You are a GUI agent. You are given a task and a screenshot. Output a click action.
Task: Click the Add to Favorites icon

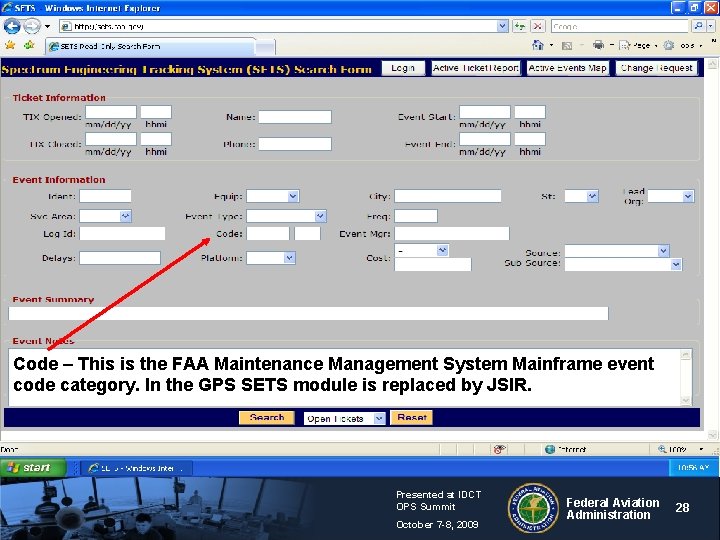(29, 45)
